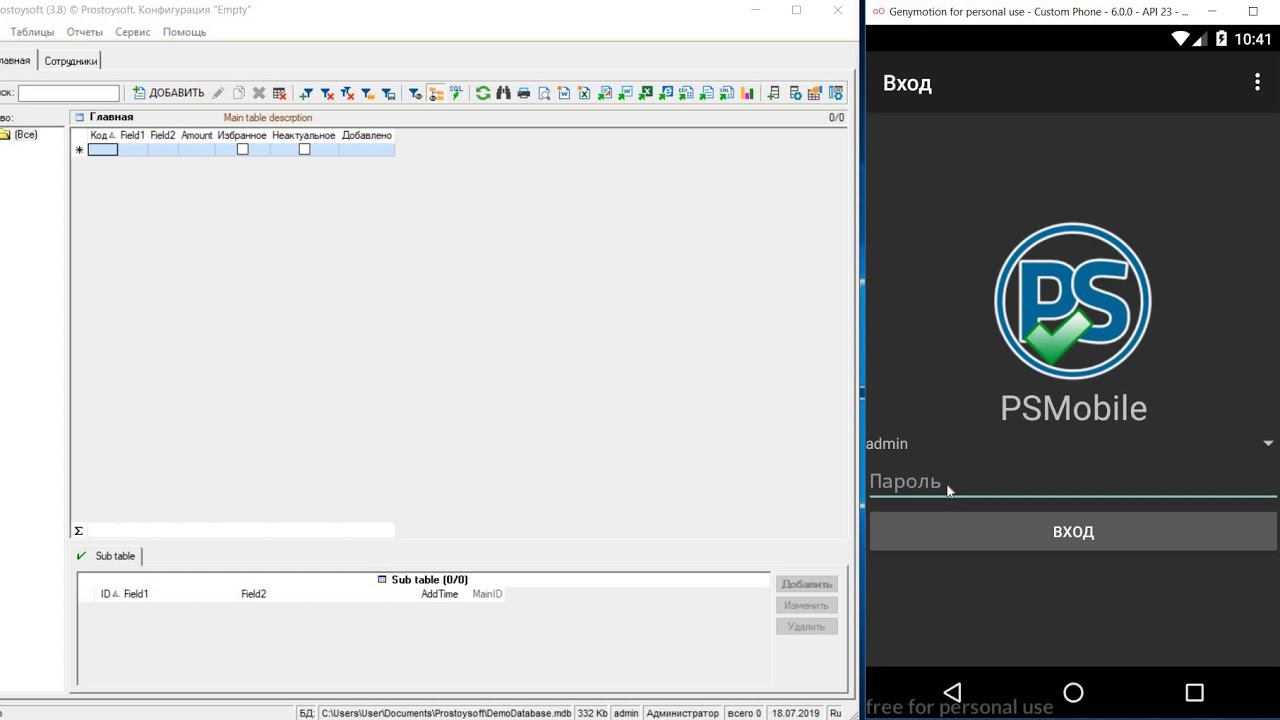Click the MainID header in Sub table
Image resolution: width=1280 pixels, height=720 pixels.
coord(488,594)
